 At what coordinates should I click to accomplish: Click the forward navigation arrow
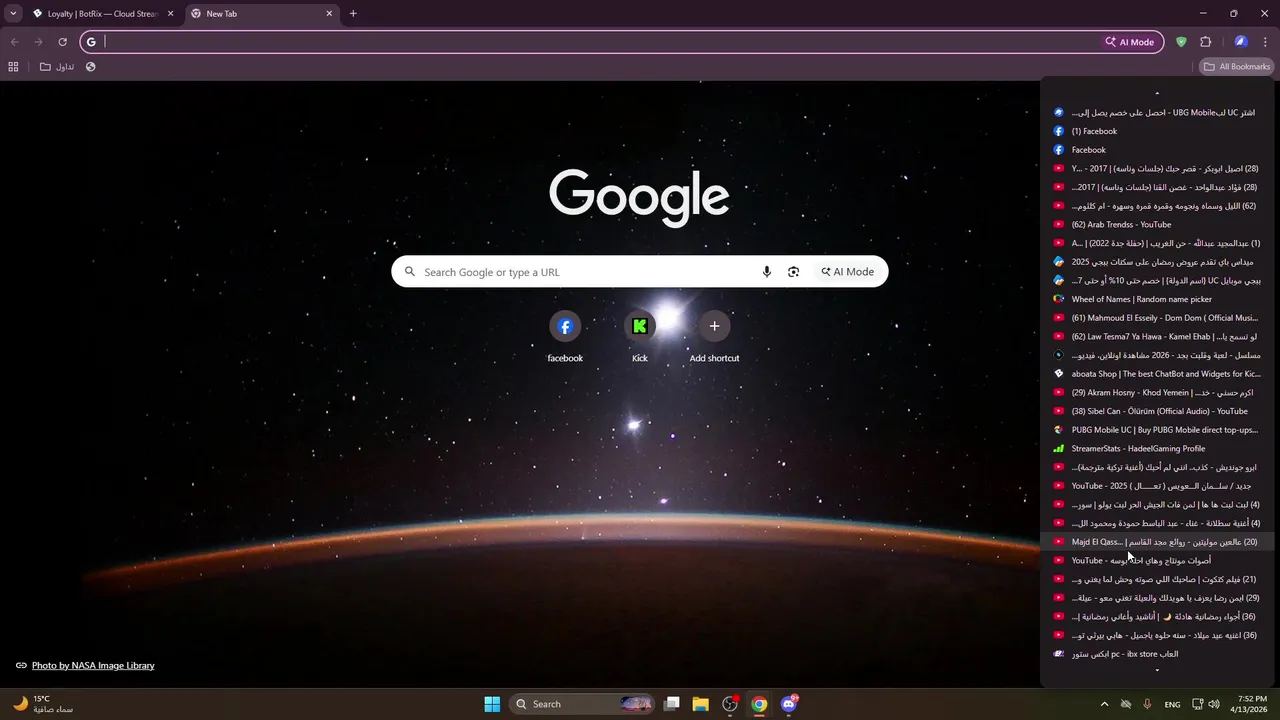(x=38, y=42)
